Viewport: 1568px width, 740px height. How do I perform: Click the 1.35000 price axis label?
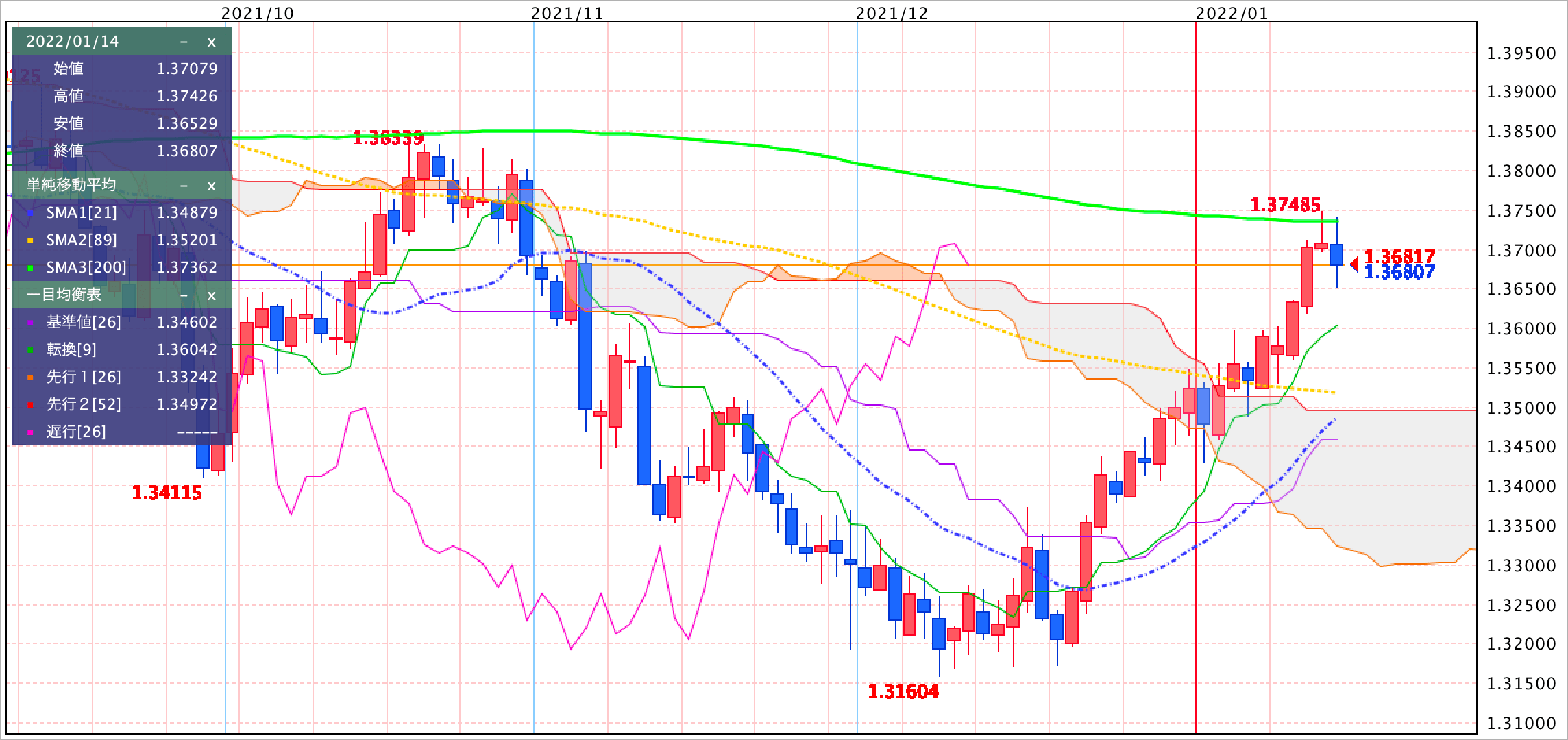click(x=1521, y=408)
